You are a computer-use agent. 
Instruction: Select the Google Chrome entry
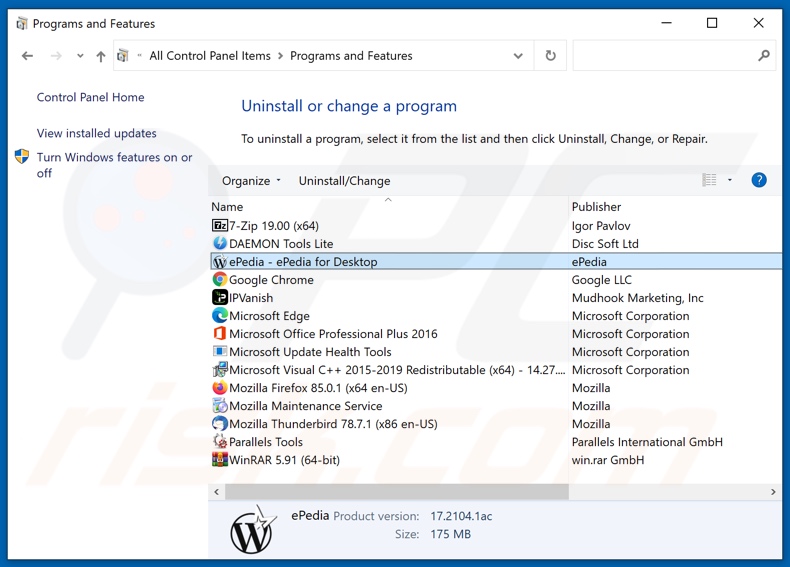(271, 280)
